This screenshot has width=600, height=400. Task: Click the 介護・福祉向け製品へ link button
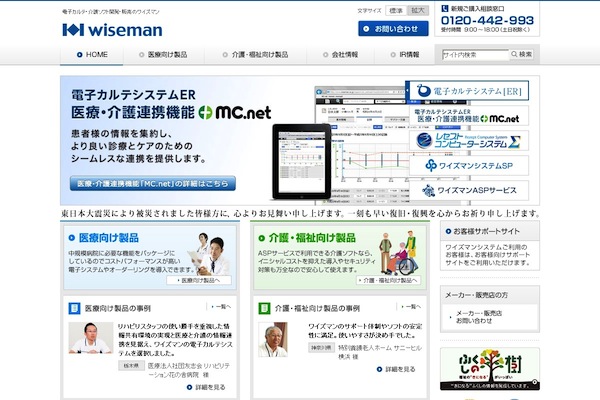(388, 280)
